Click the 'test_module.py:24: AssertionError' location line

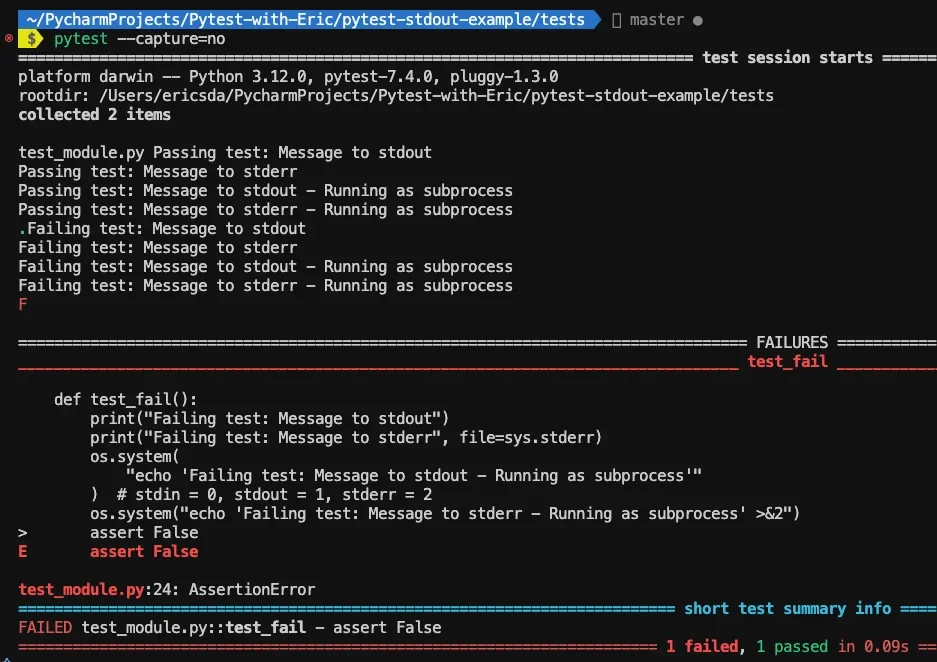167,590
